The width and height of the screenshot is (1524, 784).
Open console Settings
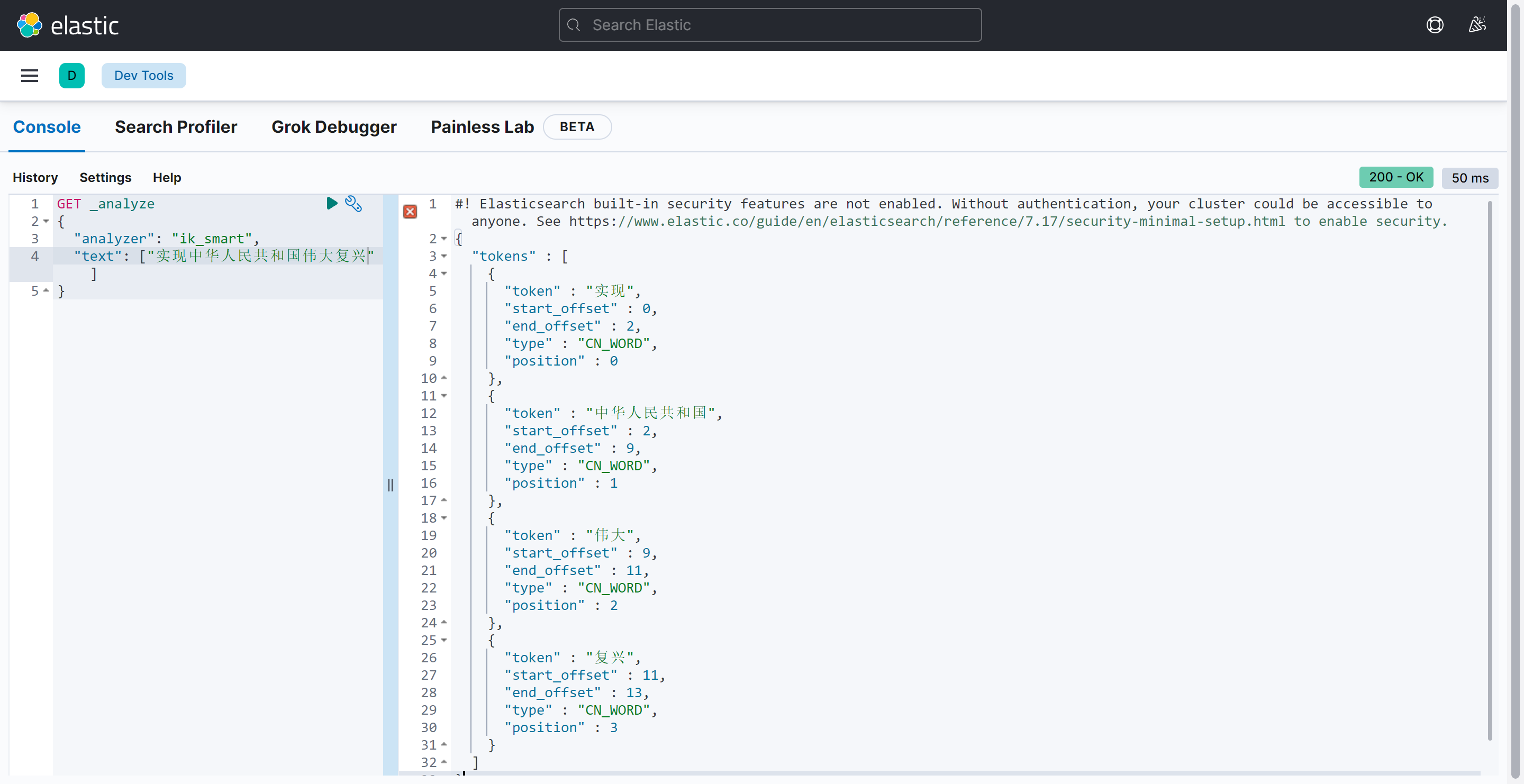[105, 177]
